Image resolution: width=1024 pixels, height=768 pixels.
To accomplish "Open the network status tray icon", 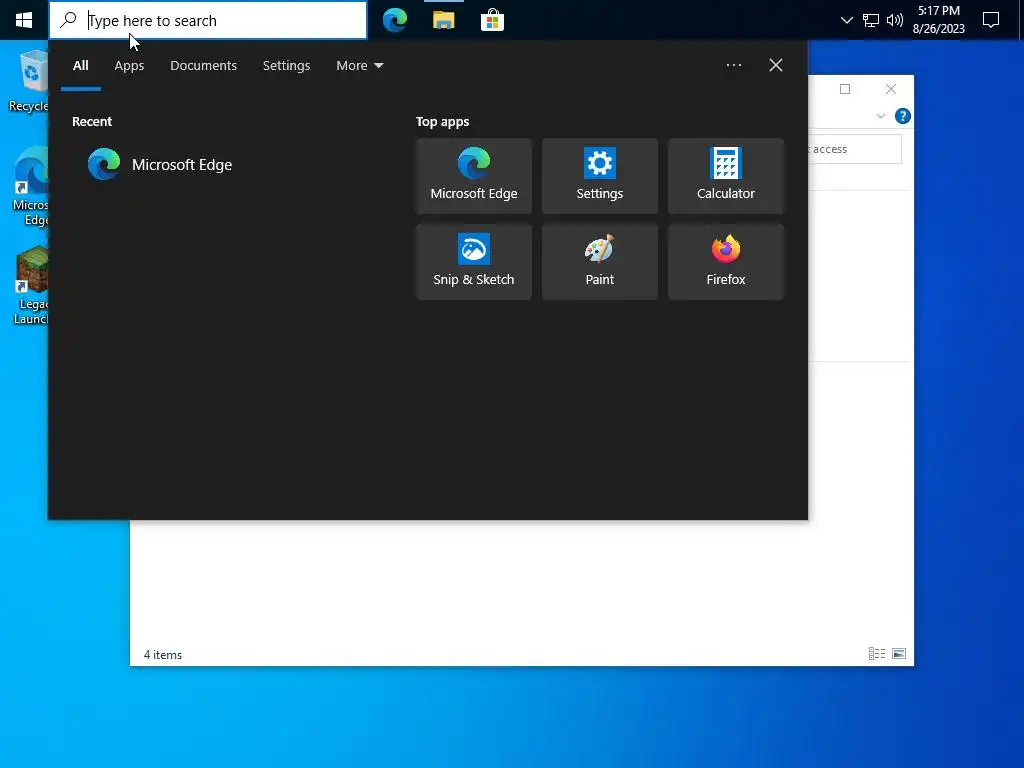I will coord(871,20).
